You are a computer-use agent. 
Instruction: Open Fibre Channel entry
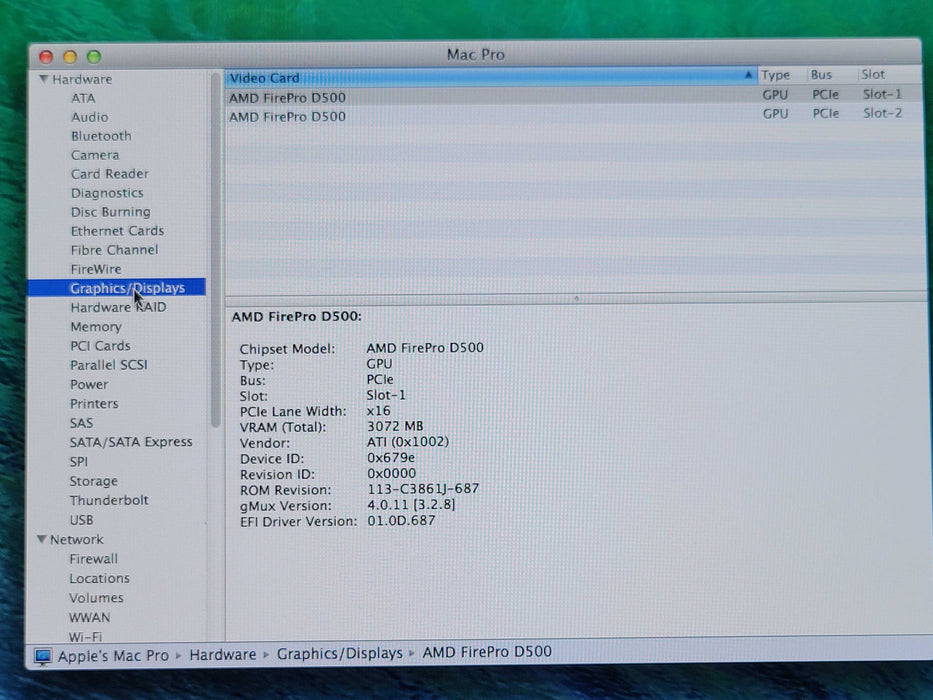[x=114, y=249]
